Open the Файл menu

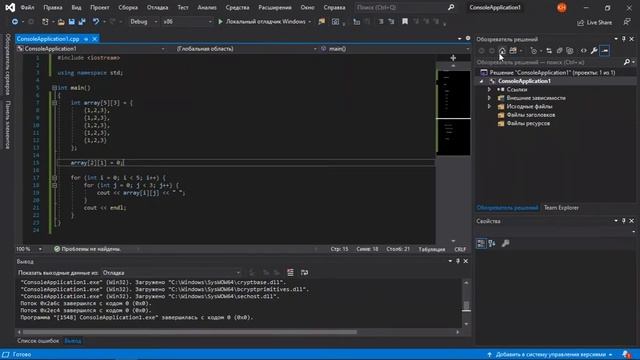27,7
